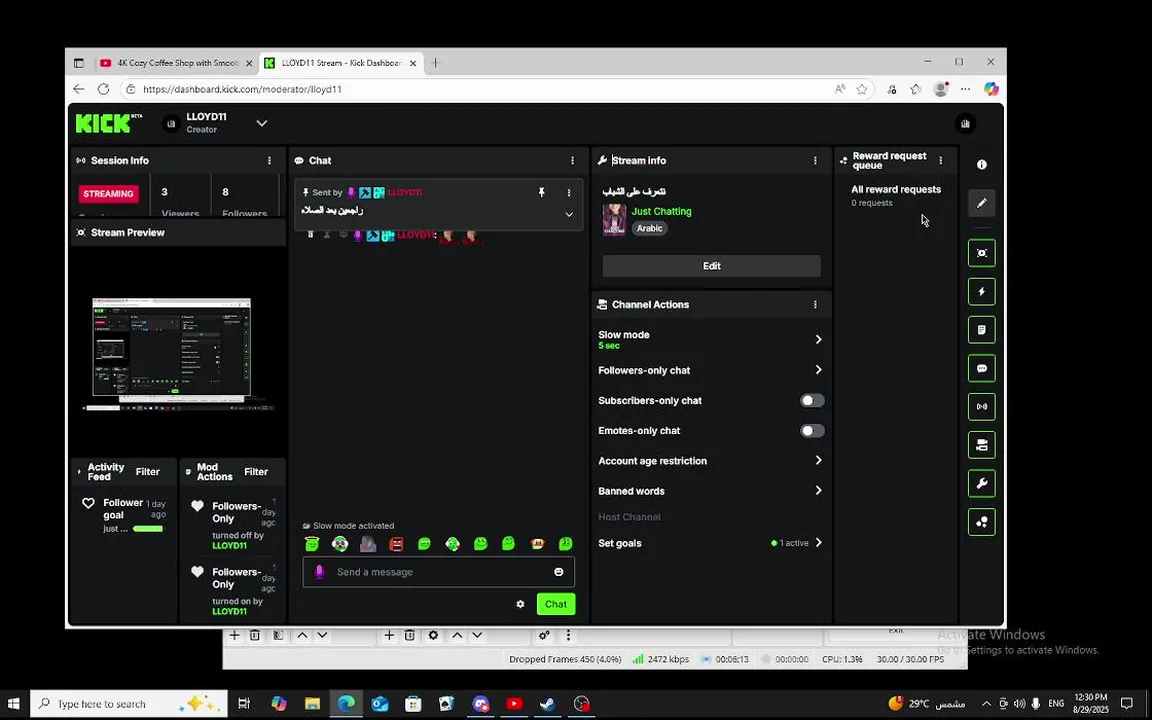Screen dimensions: 1152x720
Task: Click the green Chat send button
Action: click(x=555, y=604)
